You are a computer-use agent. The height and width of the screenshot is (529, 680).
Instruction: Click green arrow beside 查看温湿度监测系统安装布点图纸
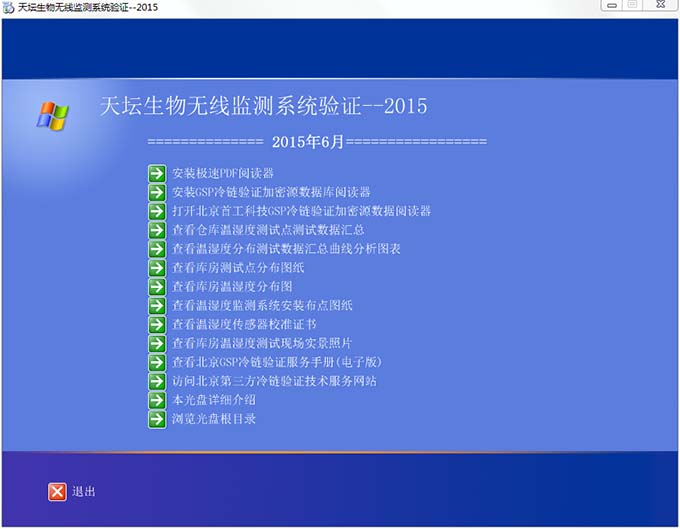157,306
